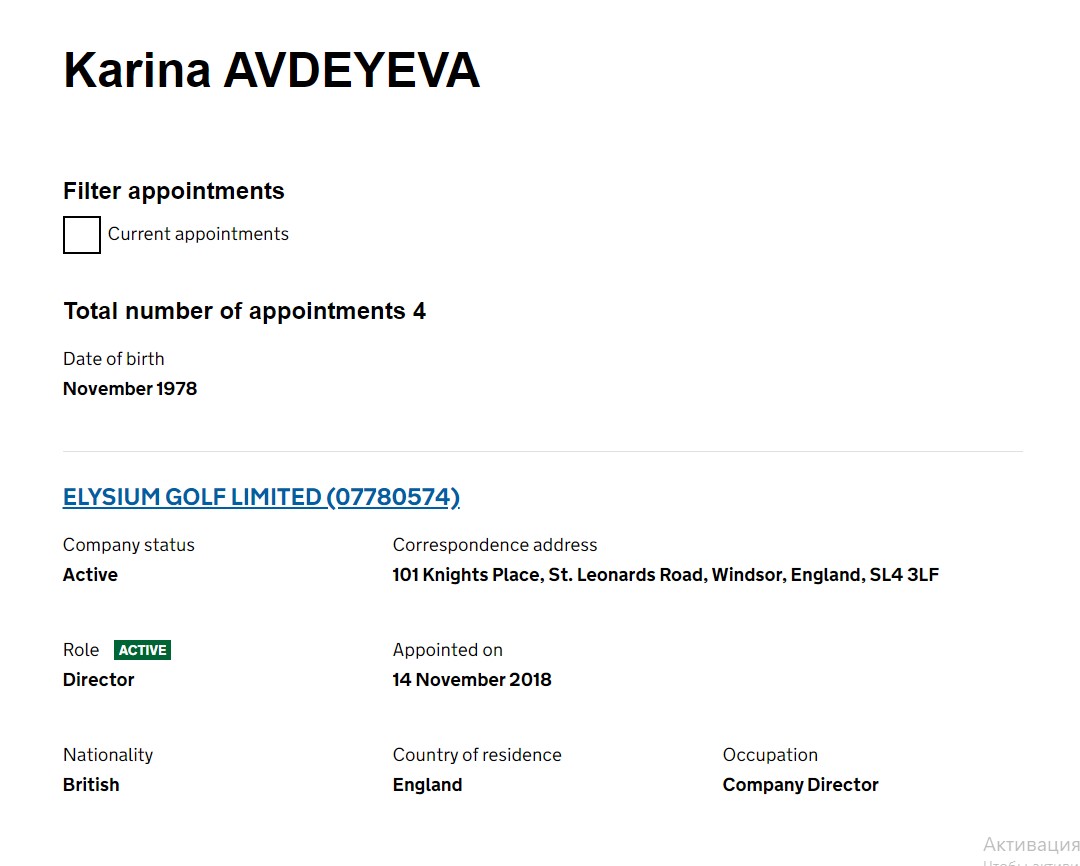This screenshot has width=1080, height=866.
Task: Click the Director role value
Action: pyautogui.click(x=98, y=680)
